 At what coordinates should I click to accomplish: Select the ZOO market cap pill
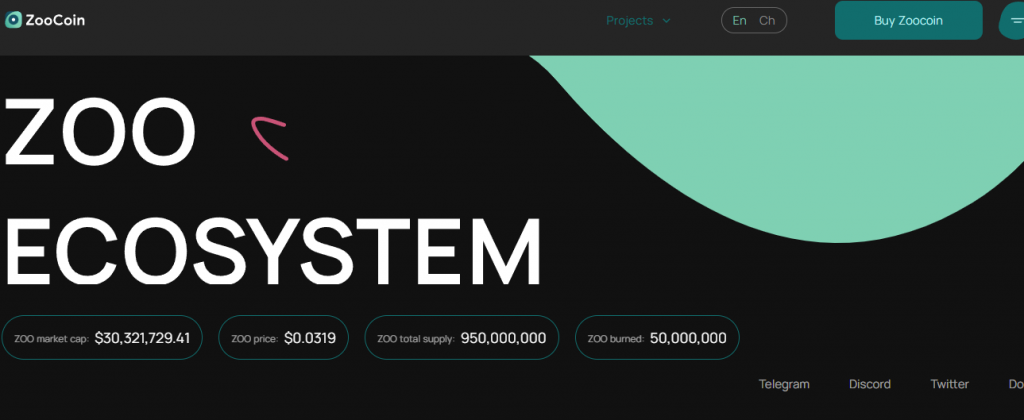[102, 338]
